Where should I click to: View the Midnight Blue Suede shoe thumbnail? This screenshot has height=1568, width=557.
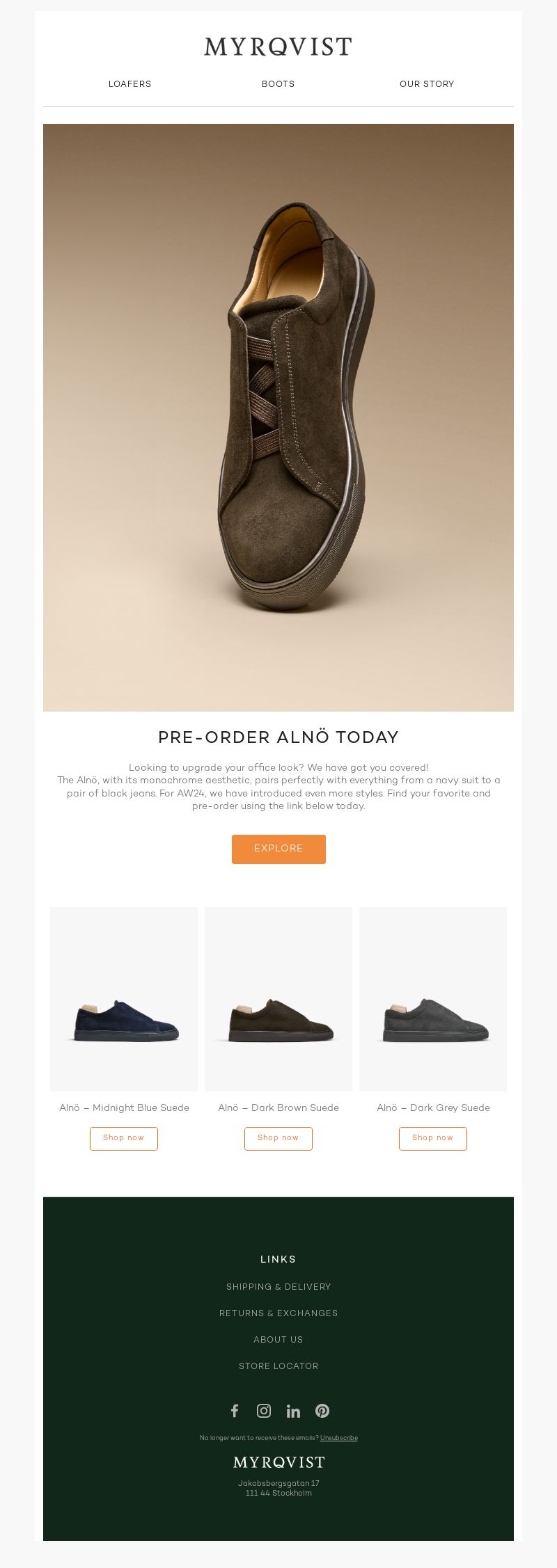pos(124,999)
